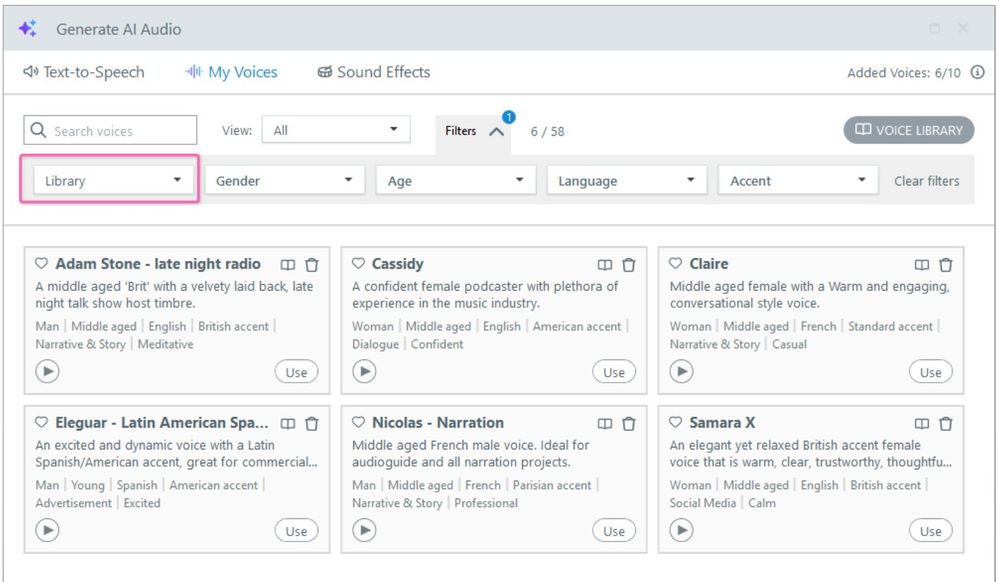Expand the Language filter dropdown
999x582 pixels.
tap(626, 181)
